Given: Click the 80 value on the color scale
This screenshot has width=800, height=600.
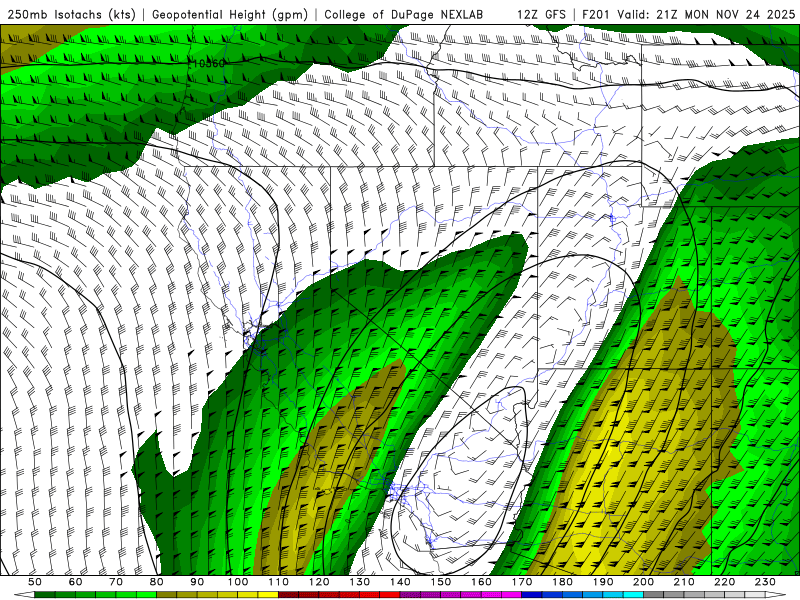Looking at the screenshot, I should point(157,582).
